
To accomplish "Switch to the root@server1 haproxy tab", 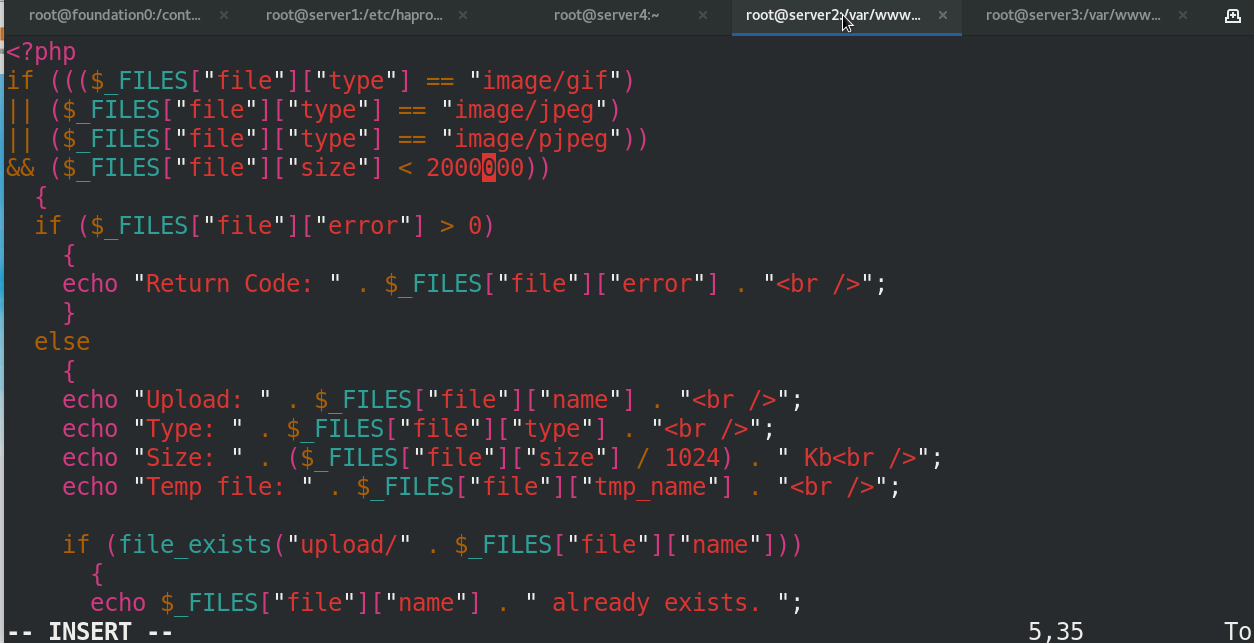I will pos(352,16).
